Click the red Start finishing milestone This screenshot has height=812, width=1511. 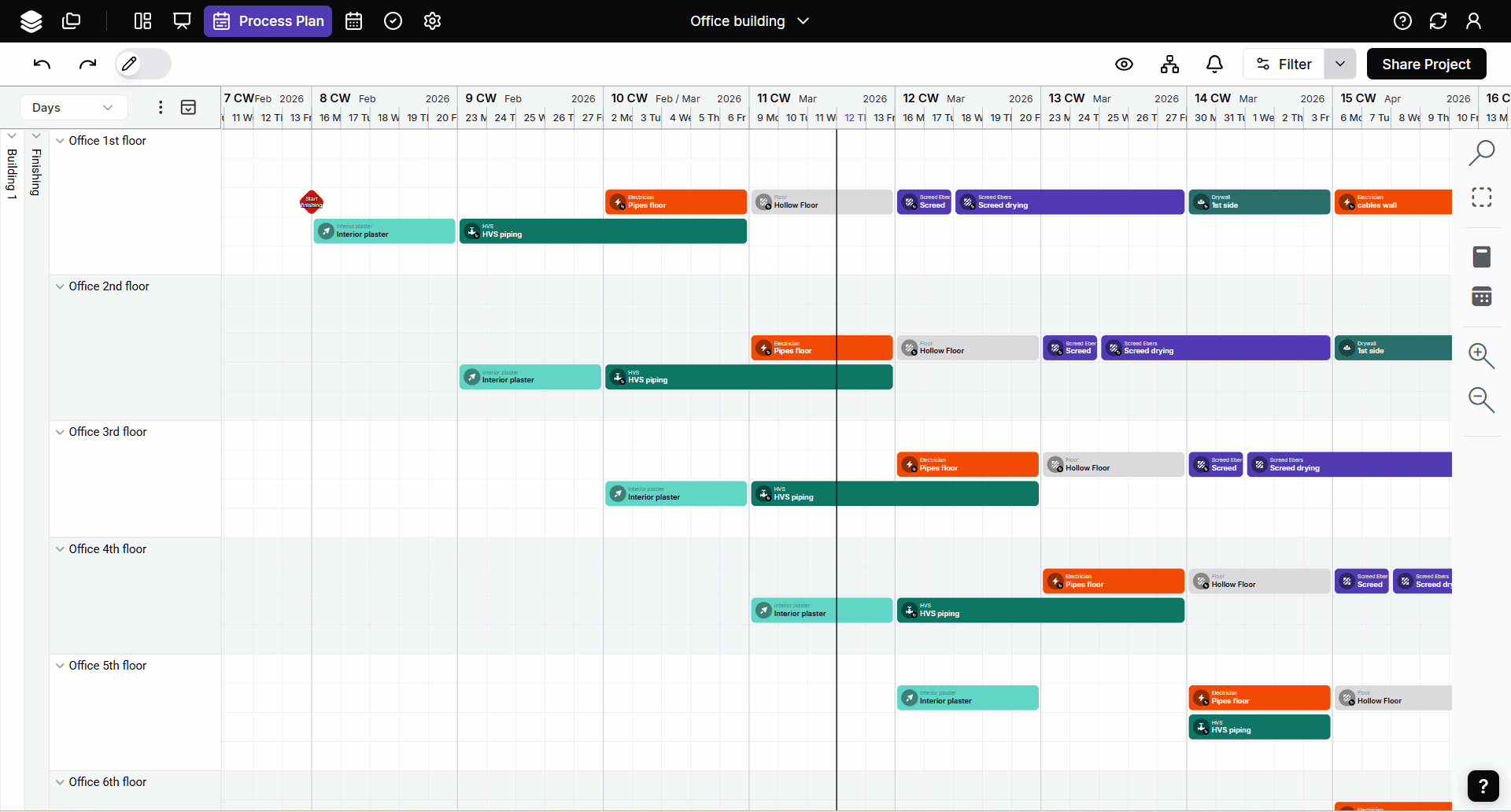pos(312,202)
